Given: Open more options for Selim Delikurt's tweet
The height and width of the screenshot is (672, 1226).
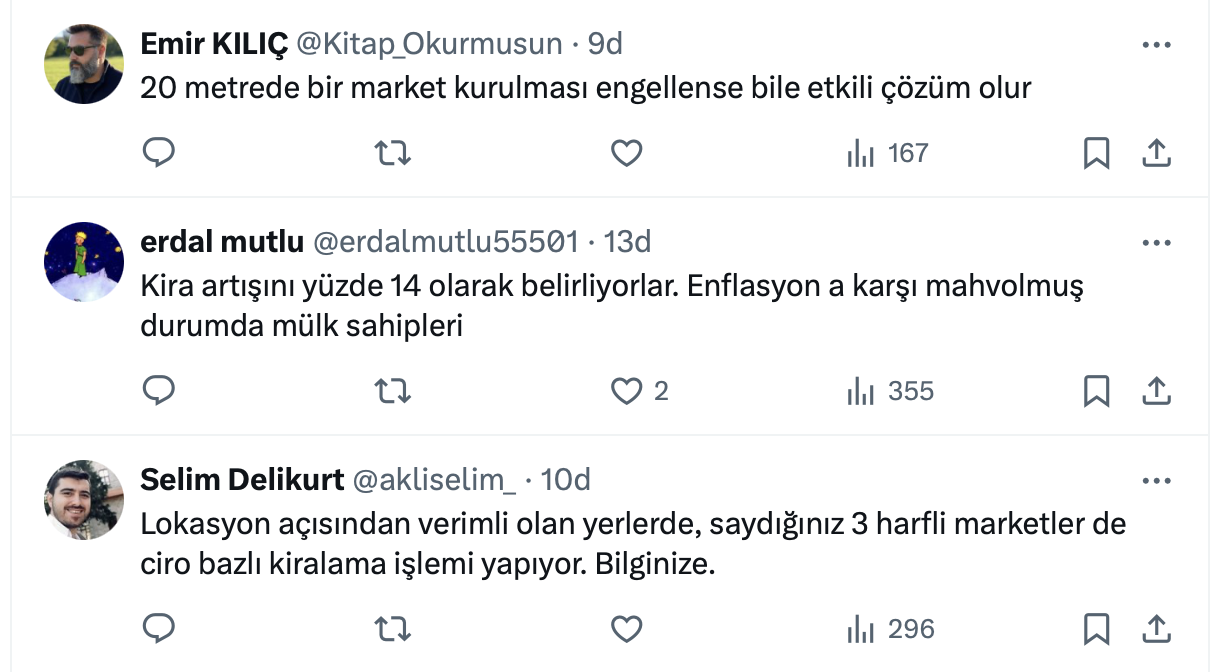Looking at the screenshot, I should (x=1156, y=481).
